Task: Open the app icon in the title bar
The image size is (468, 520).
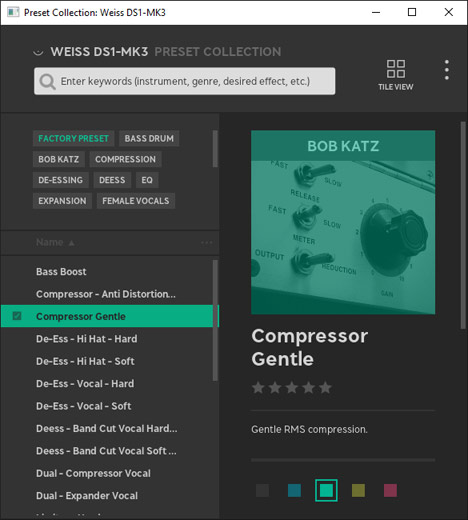Action: click(13, 13)
